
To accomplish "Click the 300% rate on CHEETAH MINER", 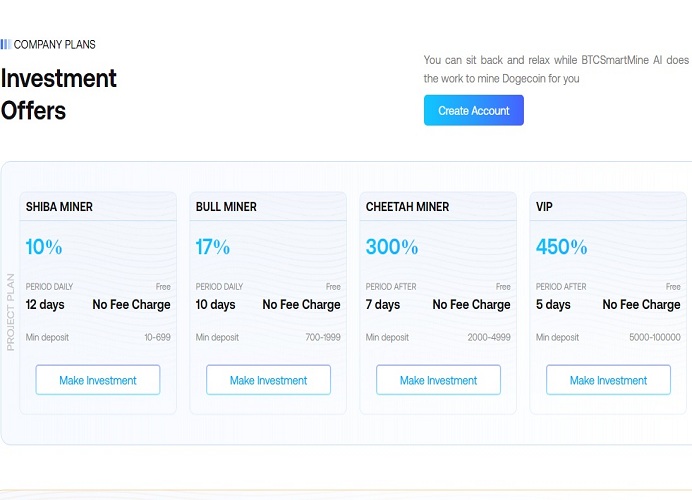I will 392,247.
